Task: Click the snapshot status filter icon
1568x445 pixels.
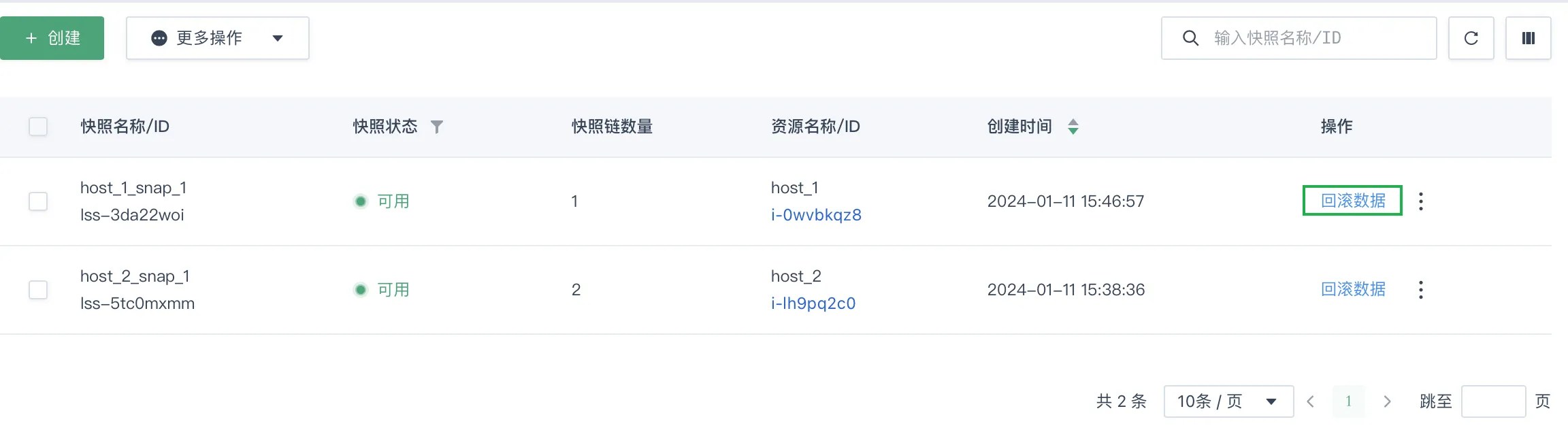Action: [x=437, y=127]
